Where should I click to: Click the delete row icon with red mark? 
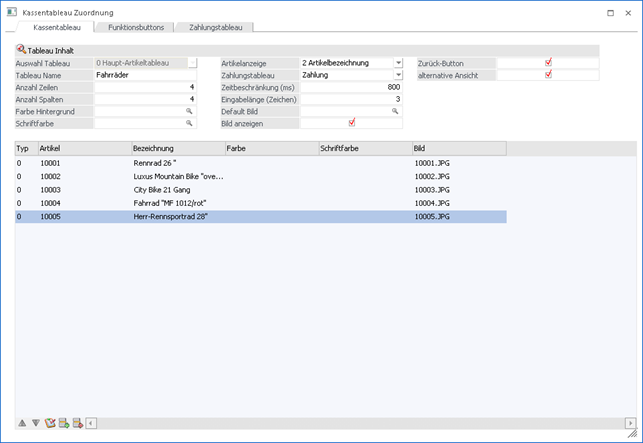[x=78, y=423]
